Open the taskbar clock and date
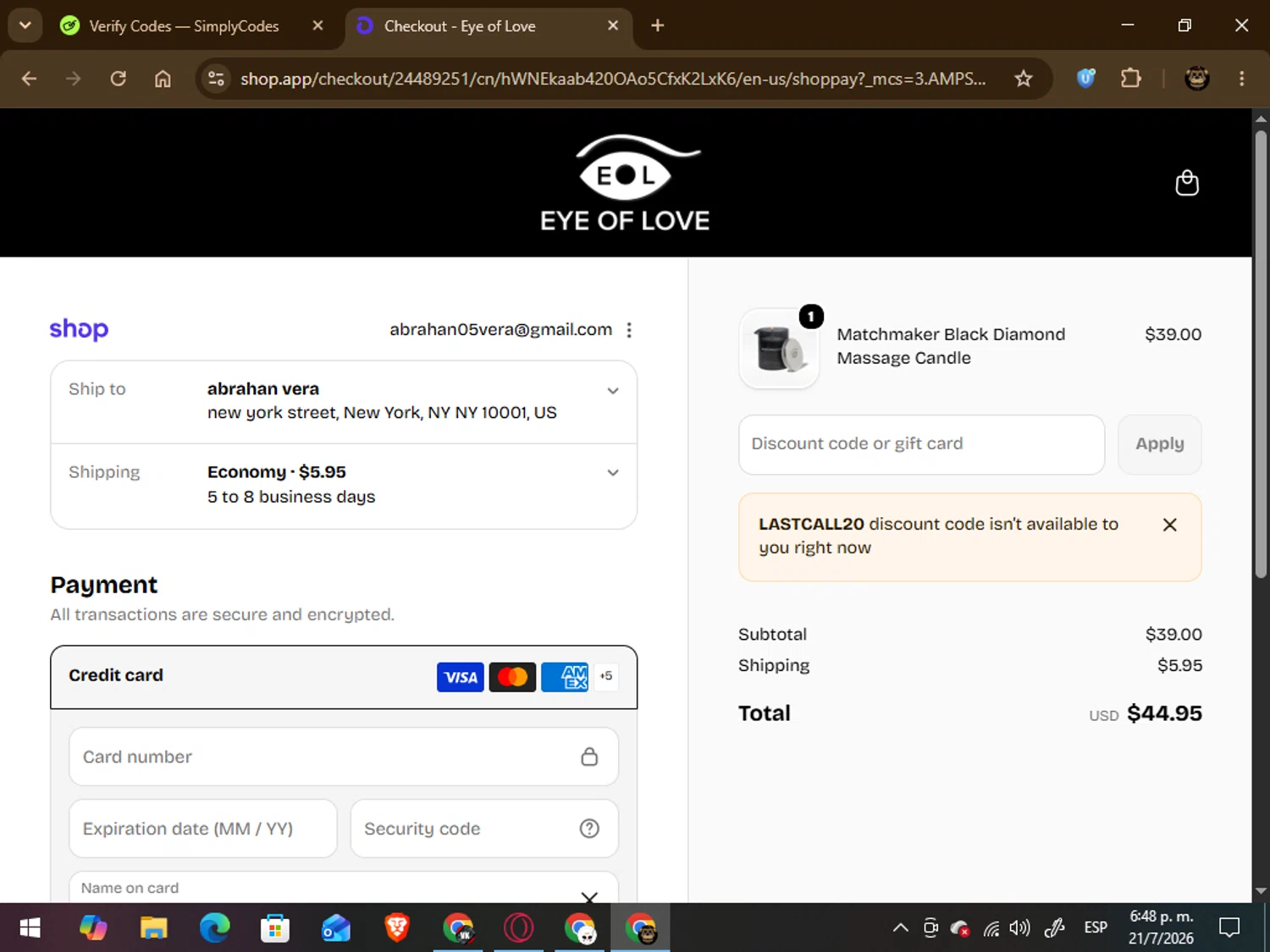This screenshot has height=952, width=1270. [x=1162, y=927]
